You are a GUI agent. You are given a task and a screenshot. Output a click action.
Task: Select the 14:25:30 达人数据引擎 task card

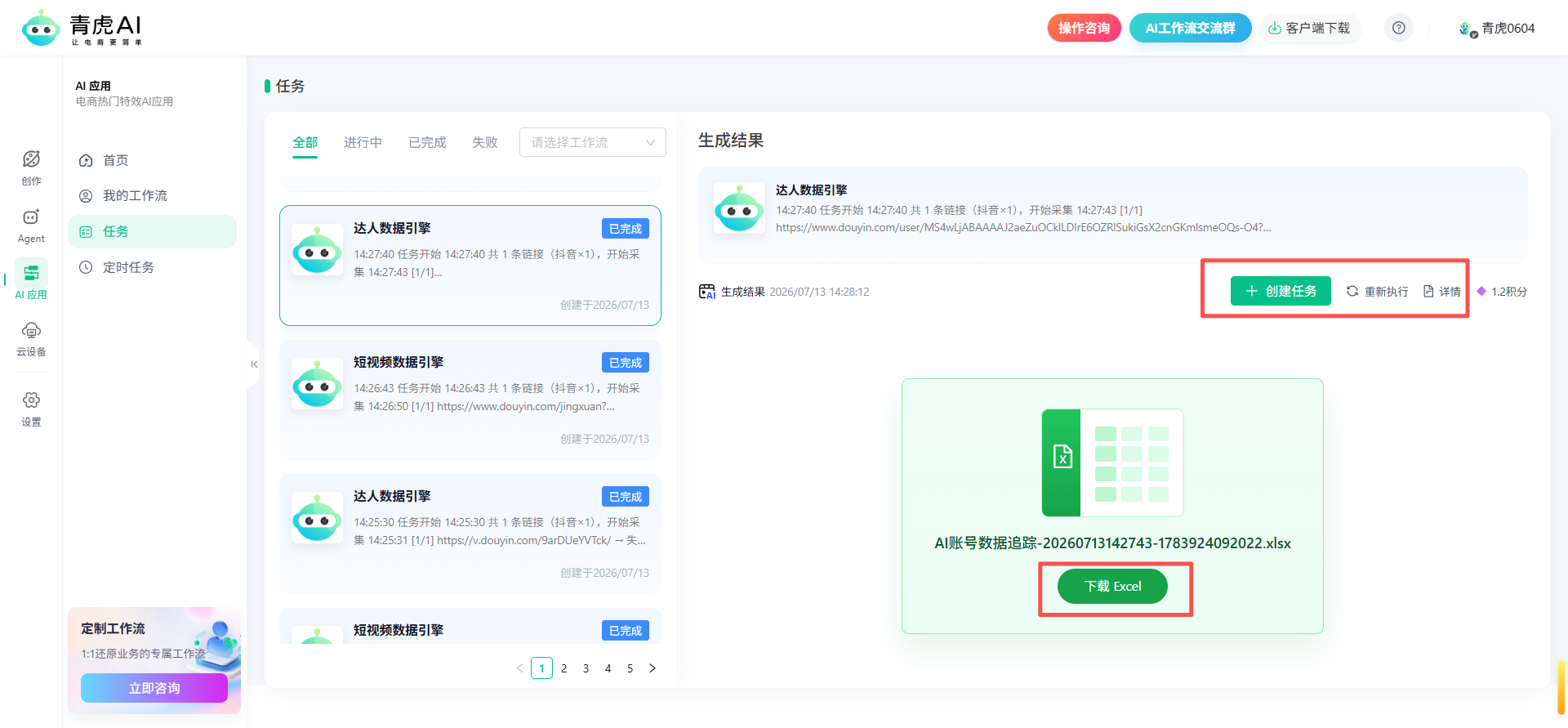pos(470,534)
